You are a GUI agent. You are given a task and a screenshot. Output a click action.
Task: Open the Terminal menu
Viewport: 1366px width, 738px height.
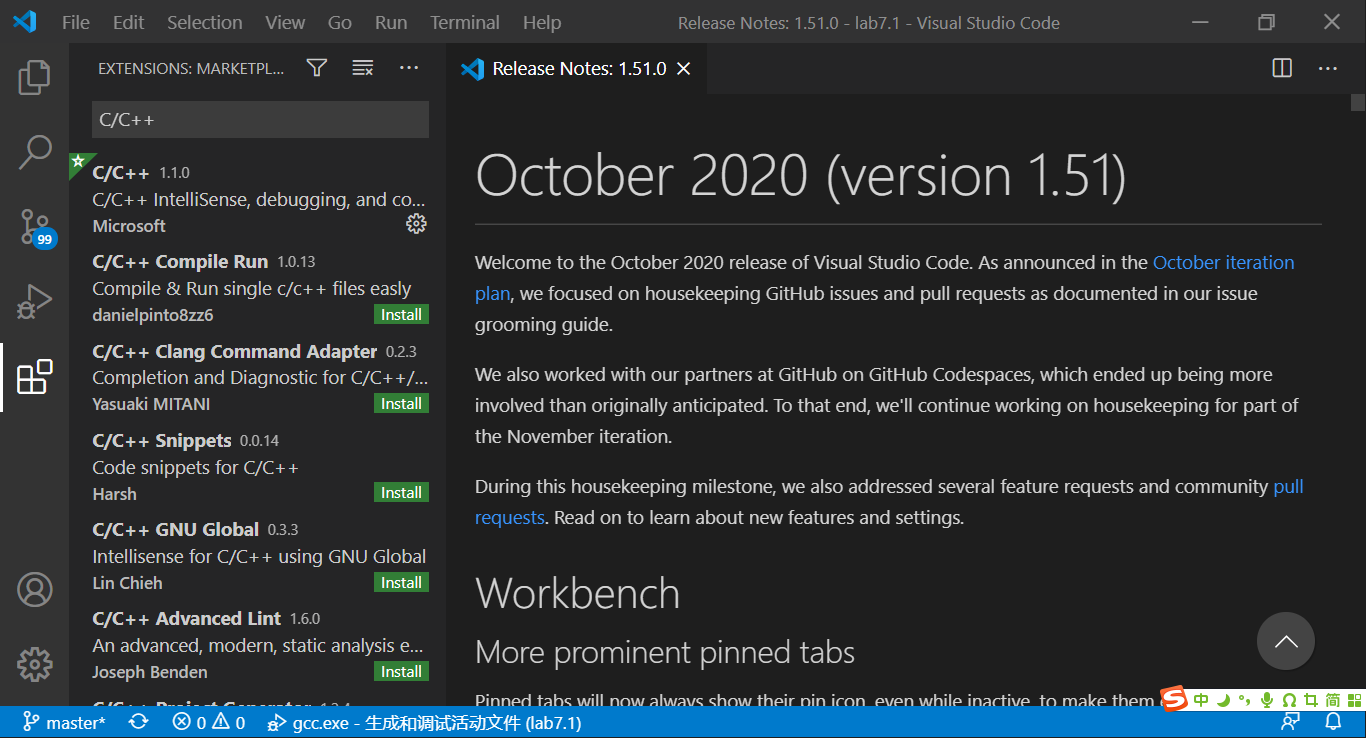[465, 22]
